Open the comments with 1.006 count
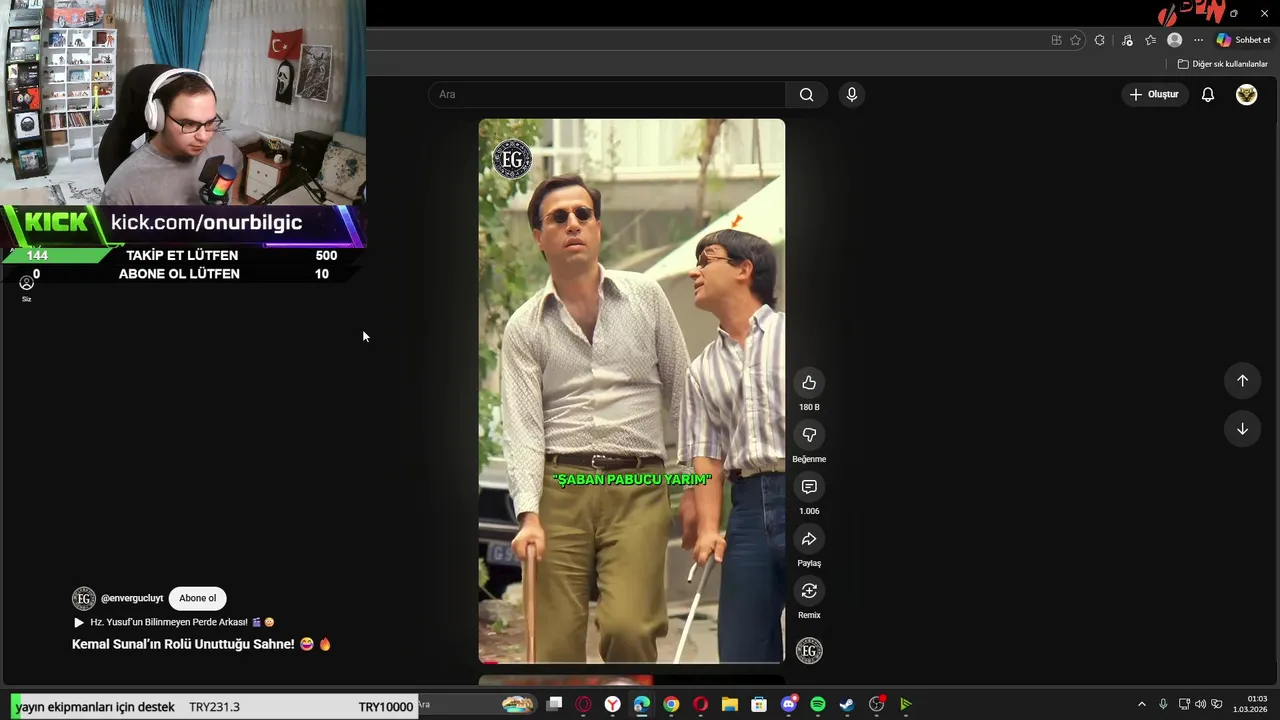This screenshot has height=720, width=1280. click(809, 487)
